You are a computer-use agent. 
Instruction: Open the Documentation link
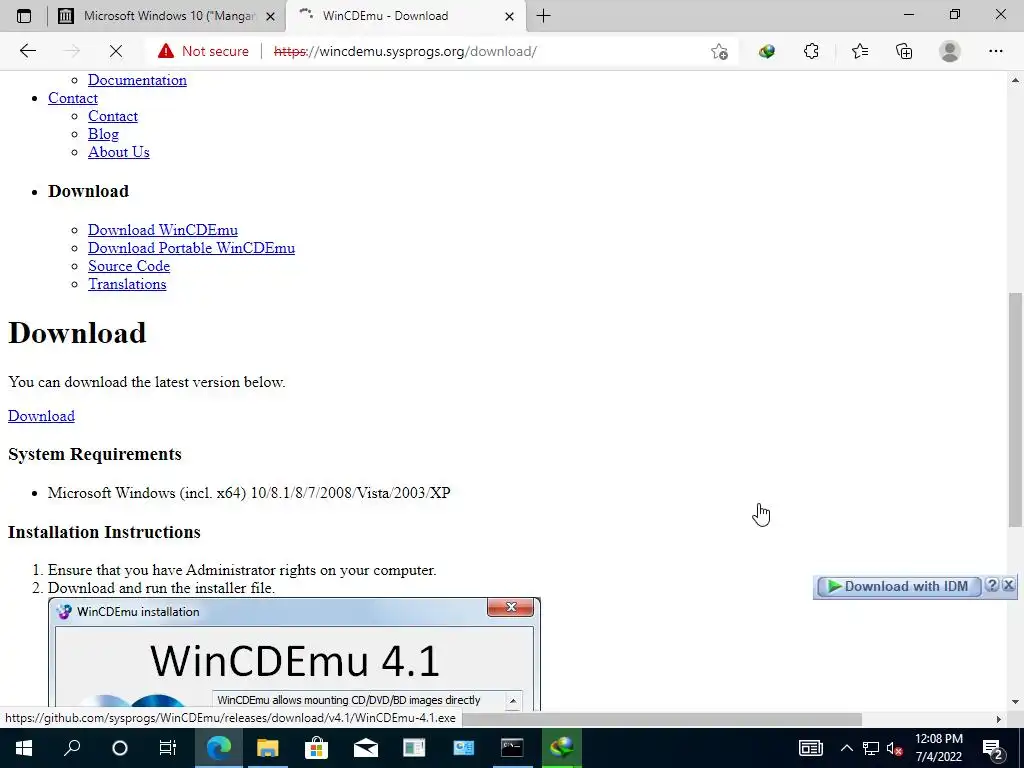pos(137,80)
